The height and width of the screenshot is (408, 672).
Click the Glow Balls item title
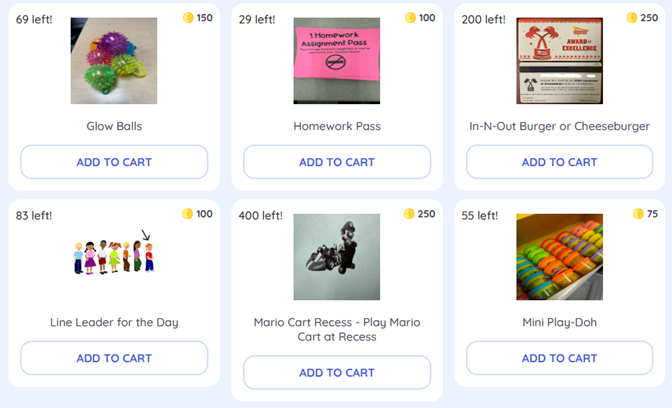[114, 127]
